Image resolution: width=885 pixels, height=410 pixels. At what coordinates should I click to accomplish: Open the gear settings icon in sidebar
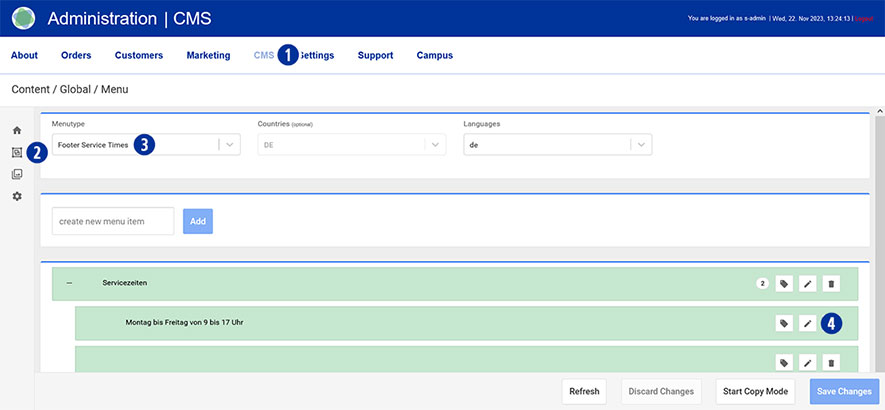[16, 196]
